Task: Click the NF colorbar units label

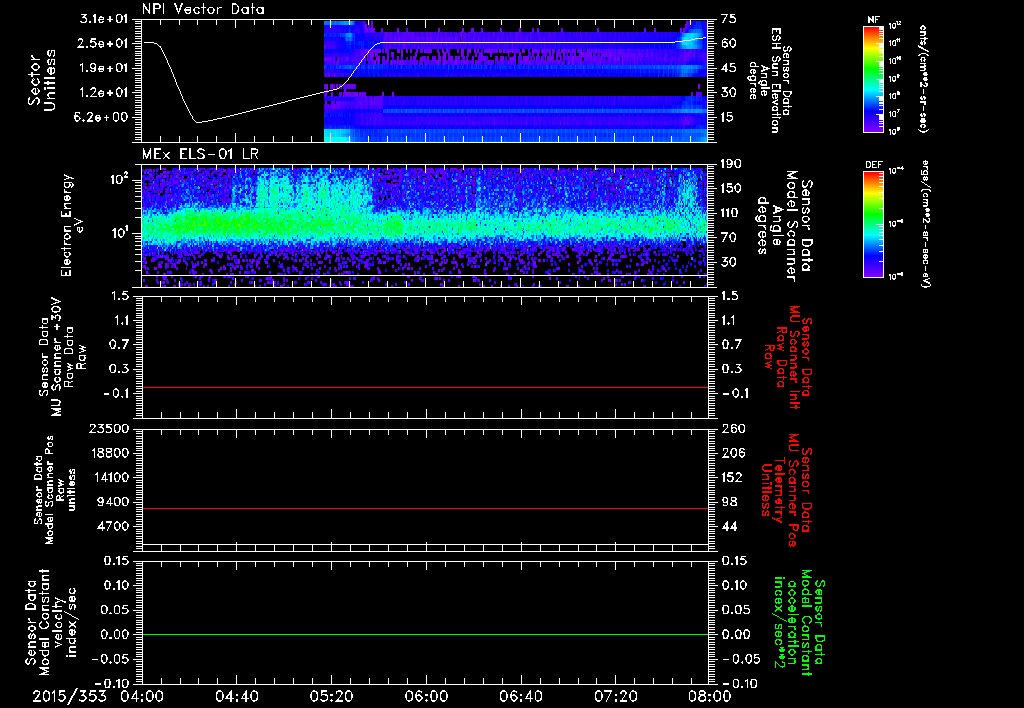Action: 923,78
